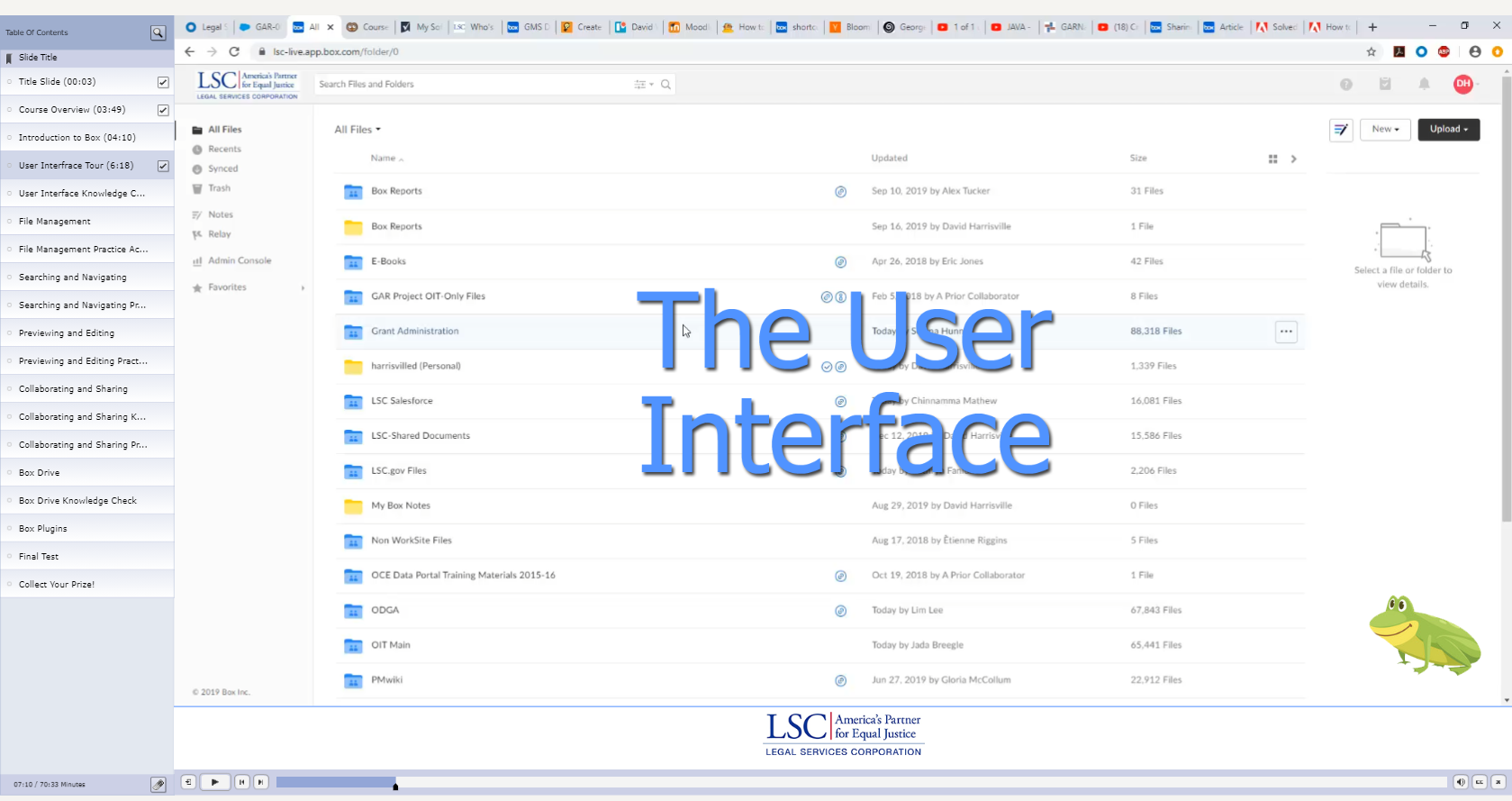Open All Files in sidebar
The height and width of the screenshot is (801, 1512).
tap(217, 130)
